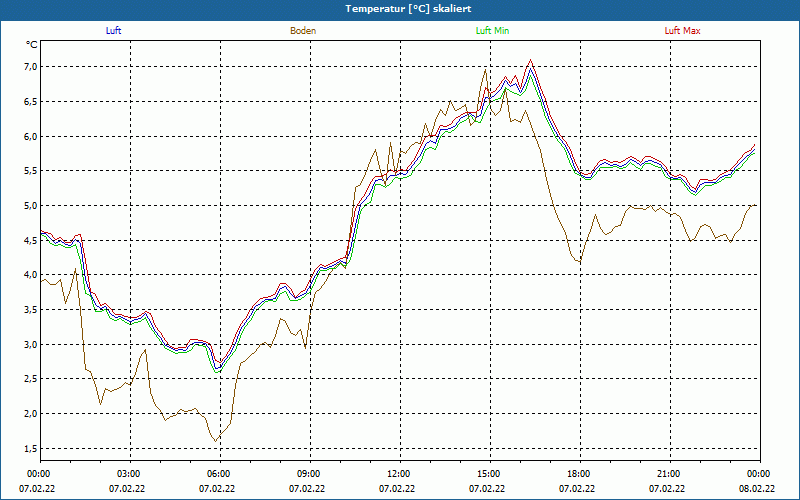Image resolution: width=800 pixels, height=500 pixels.
Task: Click the '4,0' temperature axis value
Action: click(x=29, y=275)
